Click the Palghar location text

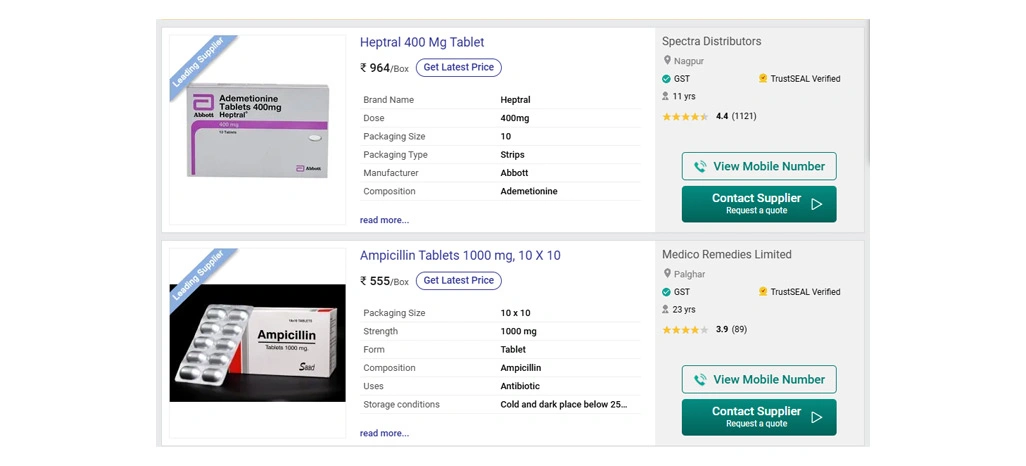pos(690,275)
